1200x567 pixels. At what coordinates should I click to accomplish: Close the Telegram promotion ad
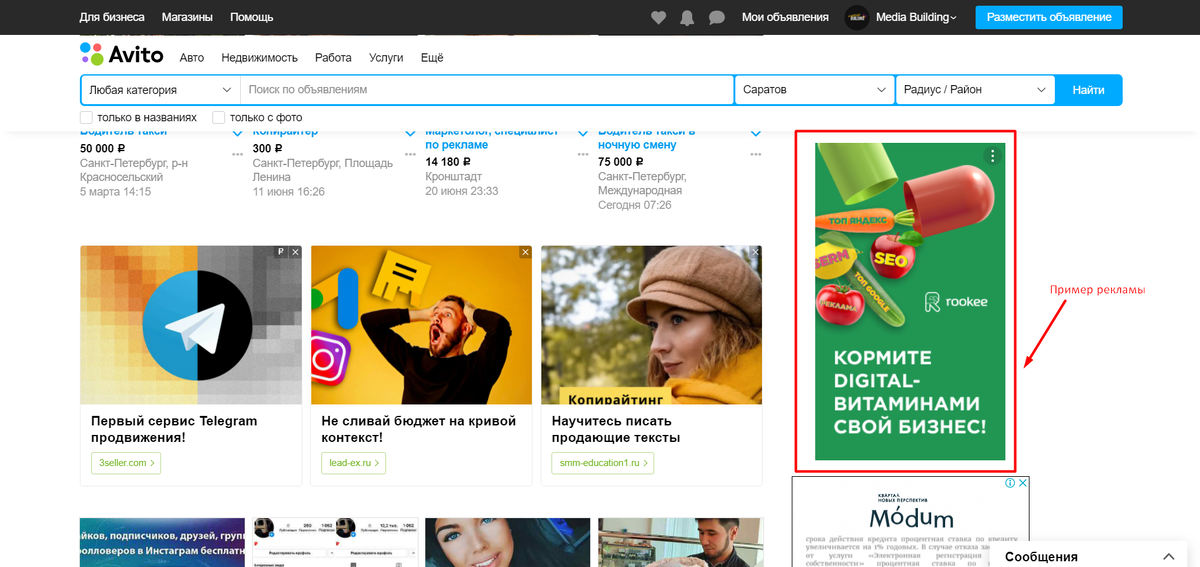coord(295,252)
